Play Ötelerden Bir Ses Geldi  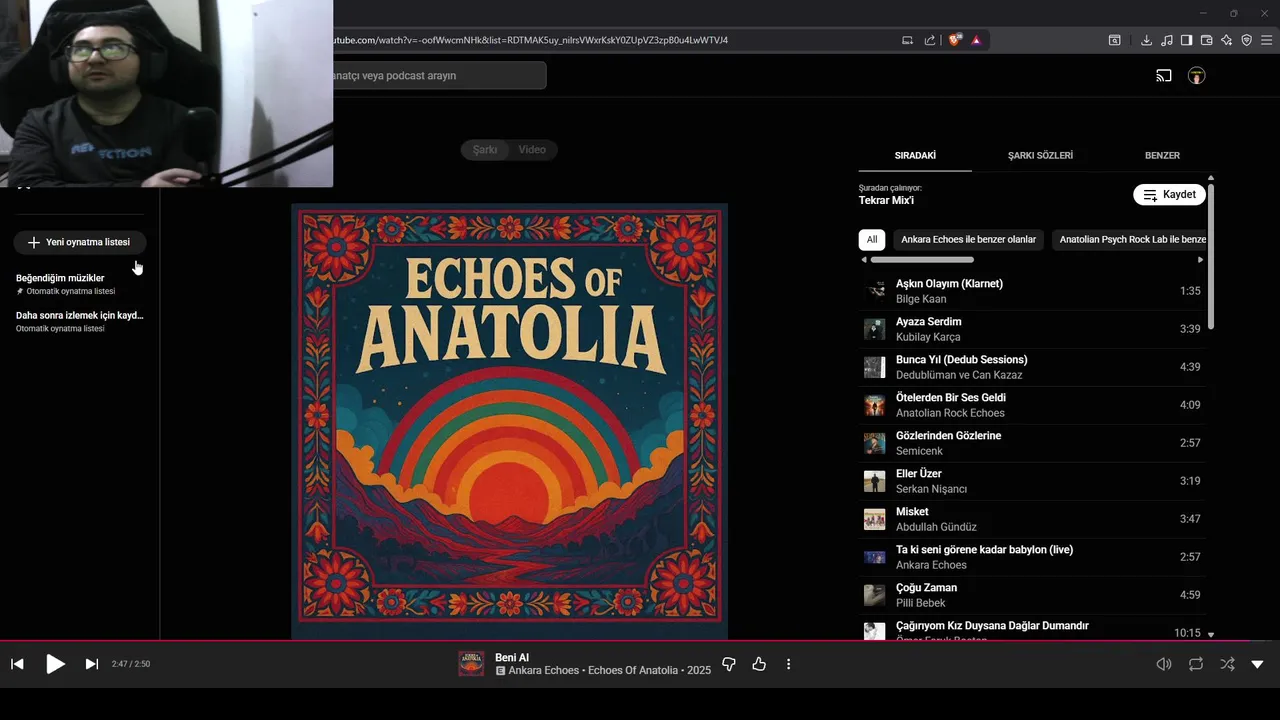(x=1032, y=405)
